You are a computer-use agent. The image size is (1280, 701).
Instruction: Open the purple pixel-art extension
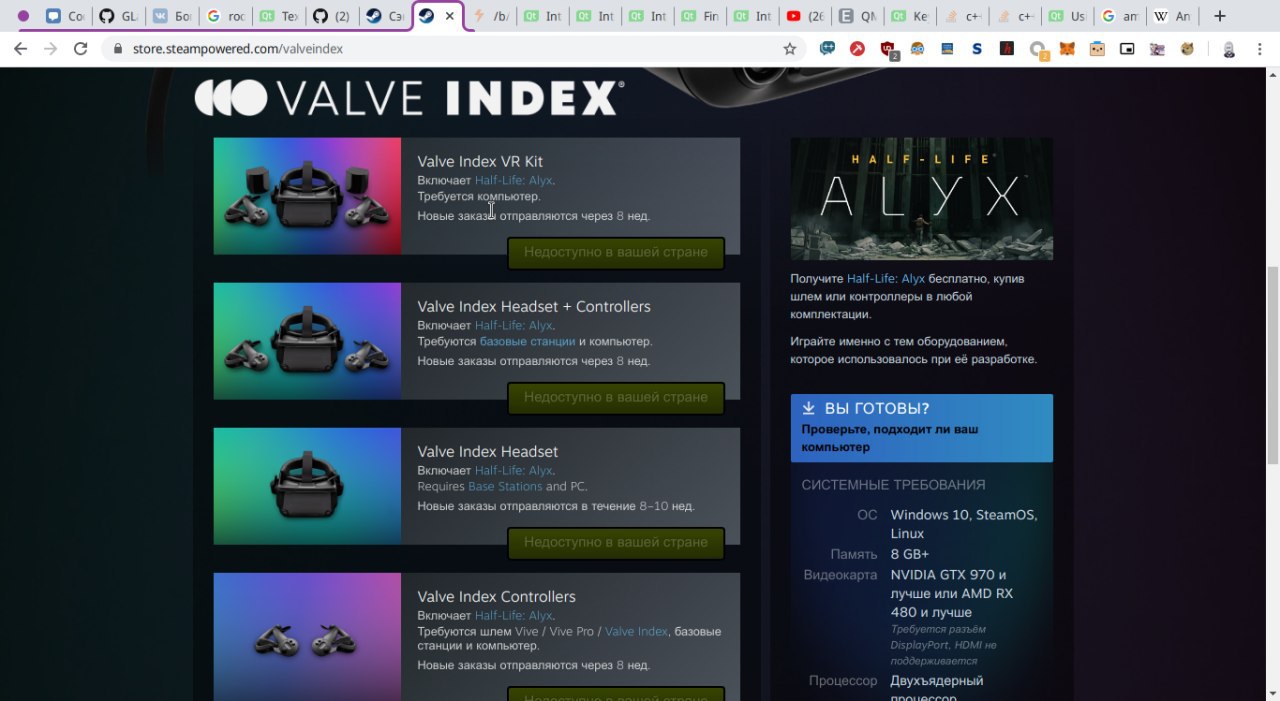(x=1157, y=48)
